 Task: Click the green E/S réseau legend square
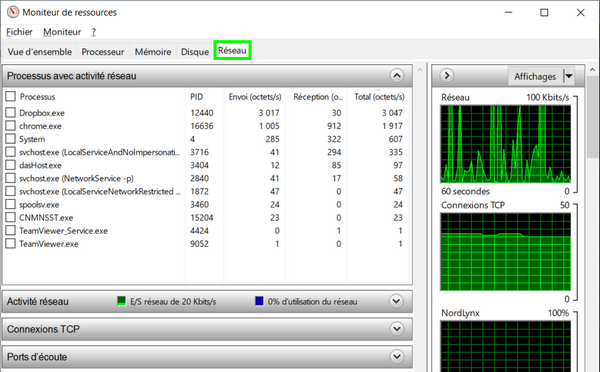(x=121, y=301)
